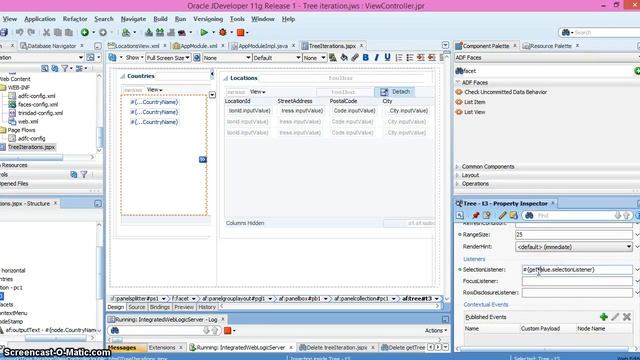Open the Show dropdown in editor toolbar

point(134,58)
